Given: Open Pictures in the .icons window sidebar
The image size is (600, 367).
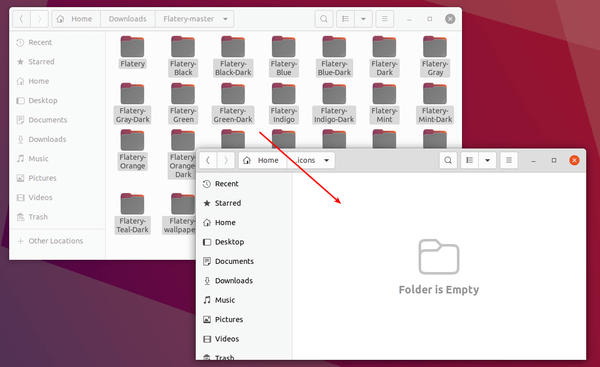Looking at the screenshot, I should pos(244,320).
